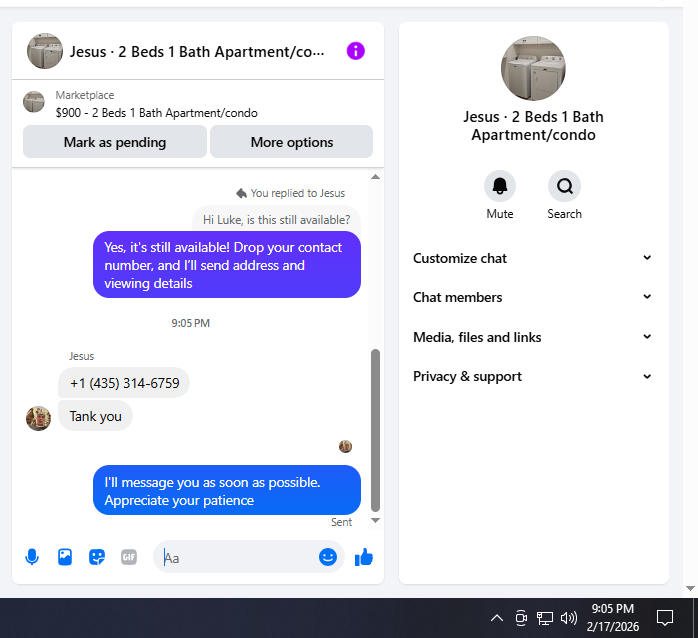This screenshot has width=698, height=638.
Task: Open the GIF picker icon
Action: [x=129, y=557]
